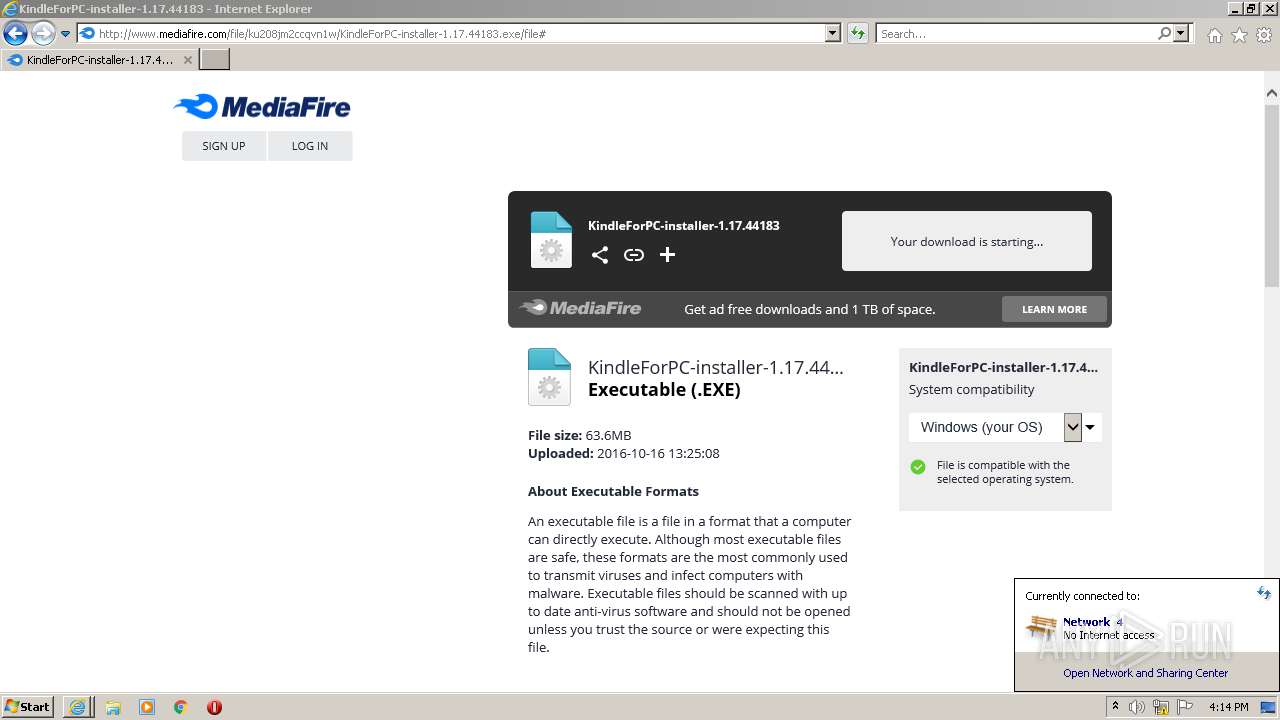
Task: Open Windows Explorer folder taskbar icon
Action: click(113, 707)
